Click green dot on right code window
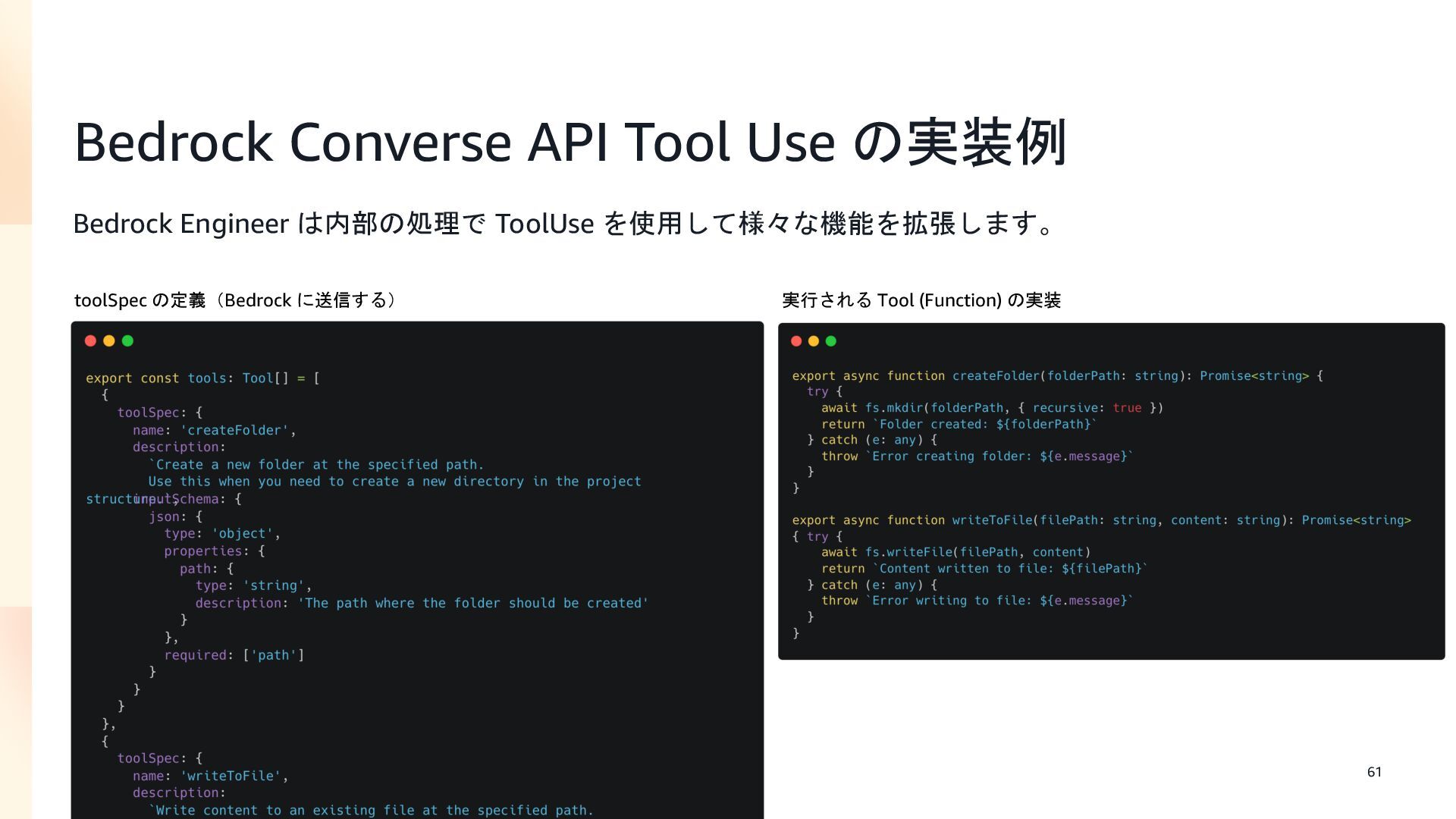The height and width of the screenshot is (819, 1456). click(x=831, y=341)
